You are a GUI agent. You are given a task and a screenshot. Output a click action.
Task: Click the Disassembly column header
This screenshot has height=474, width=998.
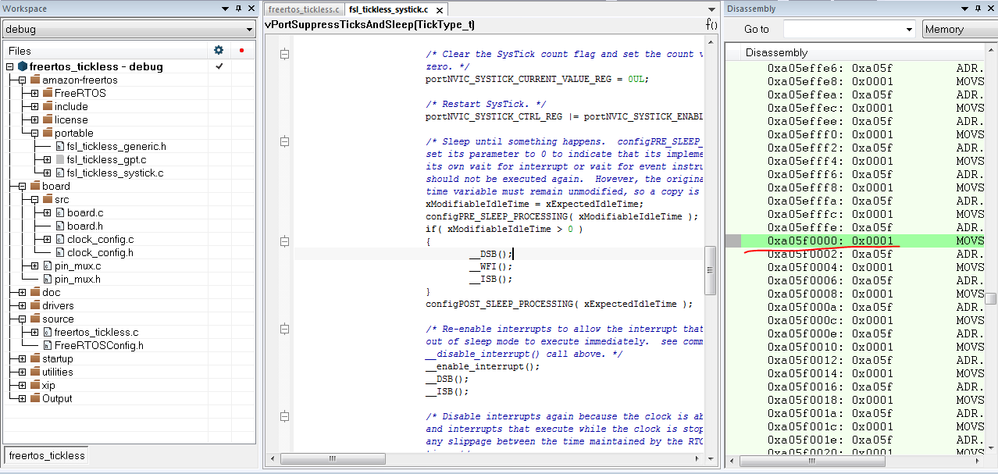click(861, 53)
